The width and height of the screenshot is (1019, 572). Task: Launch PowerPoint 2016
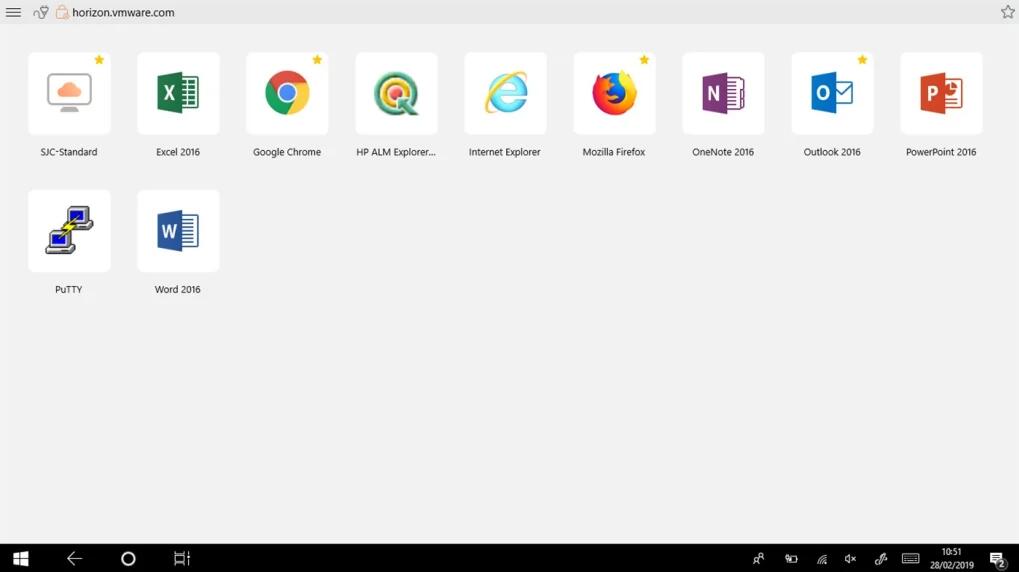point(941,94)
